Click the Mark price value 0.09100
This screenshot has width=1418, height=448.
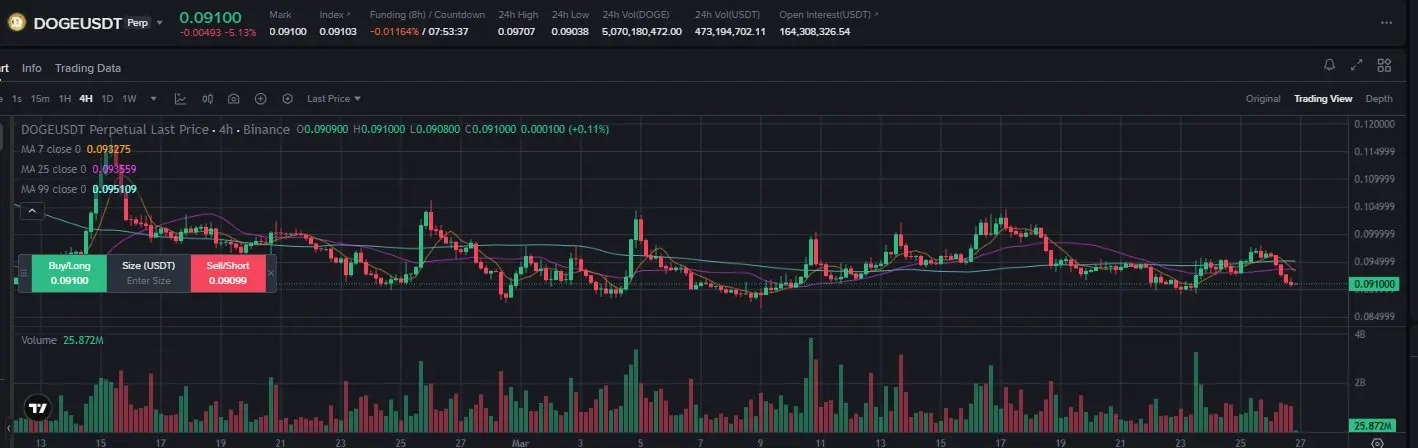[x=288, y=32]
